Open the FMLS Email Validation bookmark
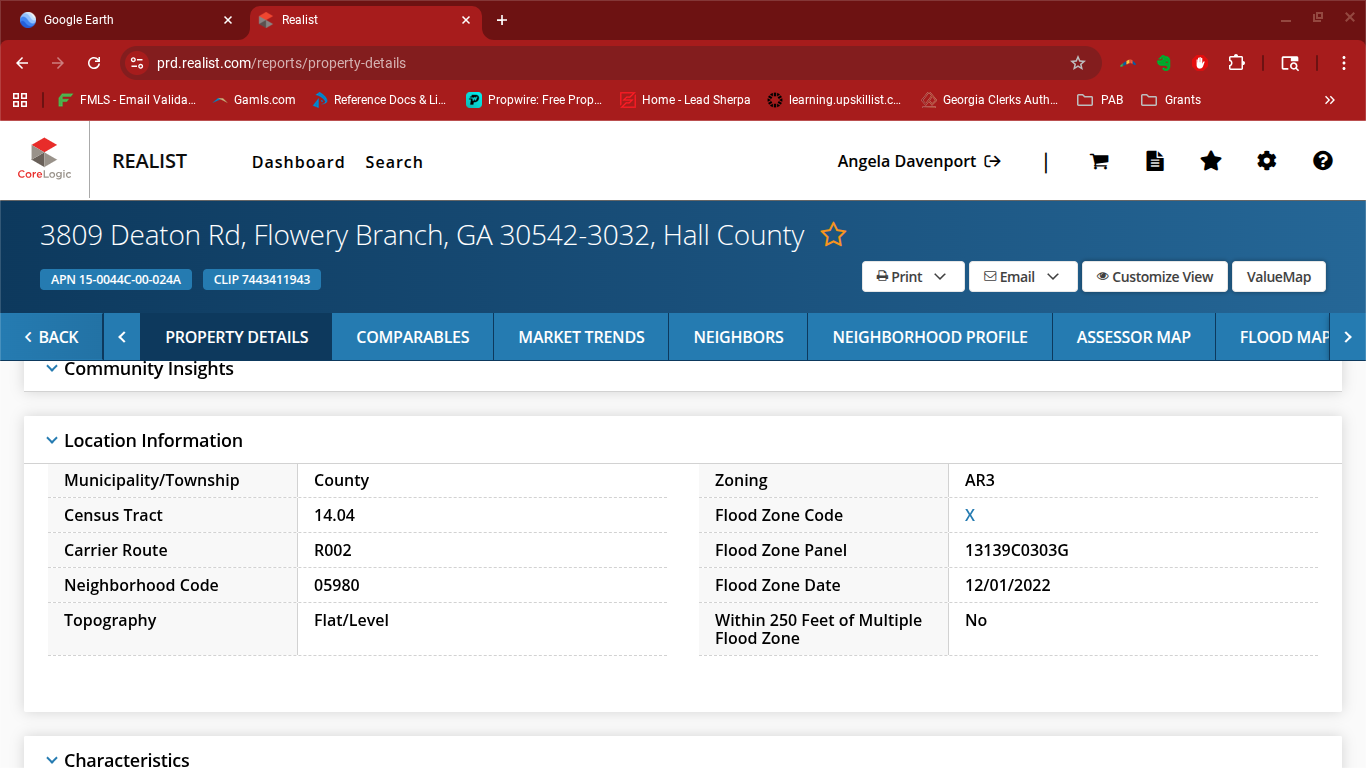1366x768 pixels. (127, 100)
